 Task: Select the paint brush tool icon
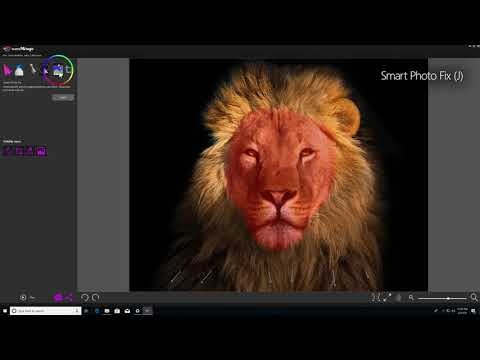(33, 70)
